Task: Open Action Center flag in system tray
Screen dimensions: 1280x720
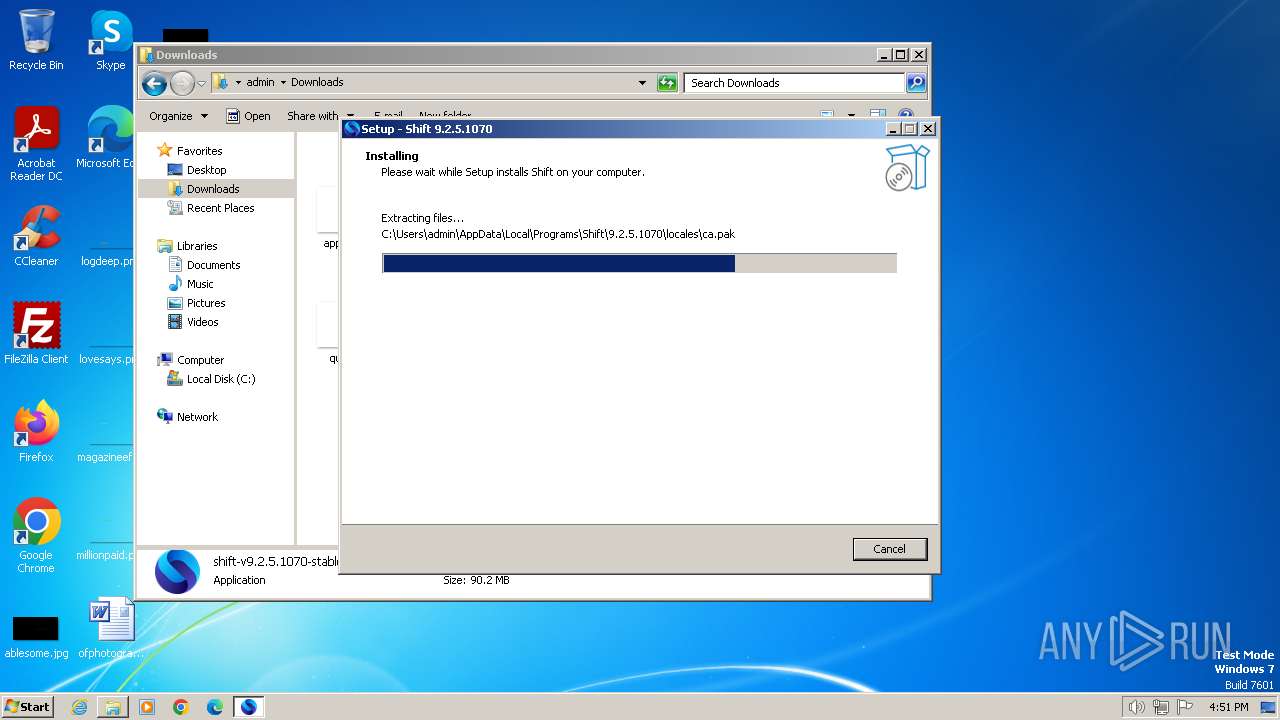Action: 1185,707
